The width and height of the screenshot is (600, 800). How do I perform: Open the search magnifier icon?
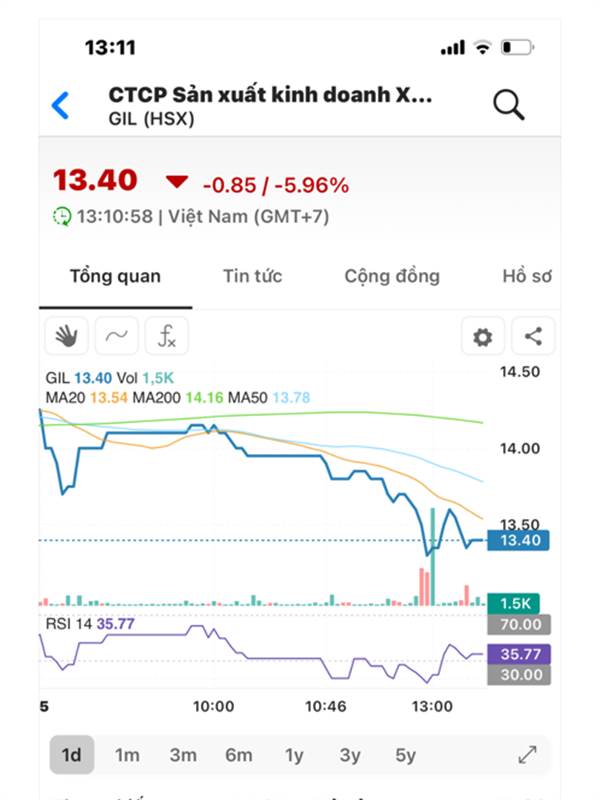509,105
